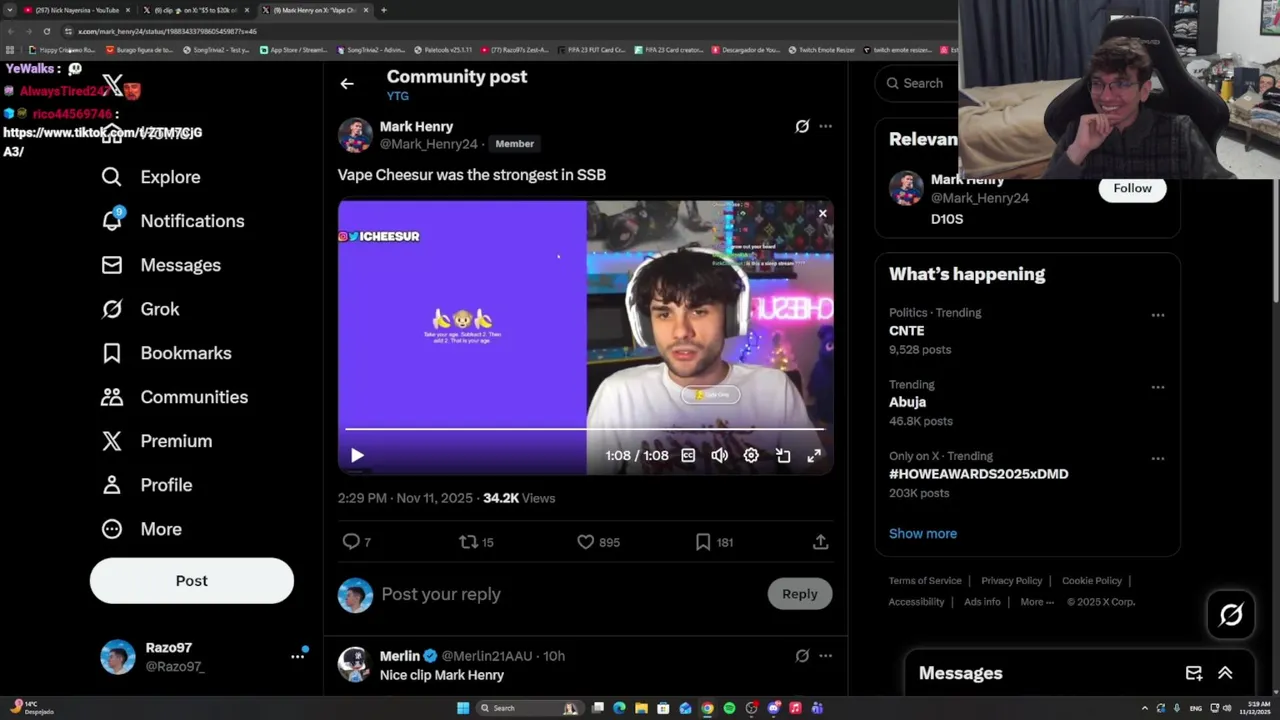Open the More menu in the sidebar
Image resolution: width=1280 pixels, height=720 pixels.
[141, 529]
